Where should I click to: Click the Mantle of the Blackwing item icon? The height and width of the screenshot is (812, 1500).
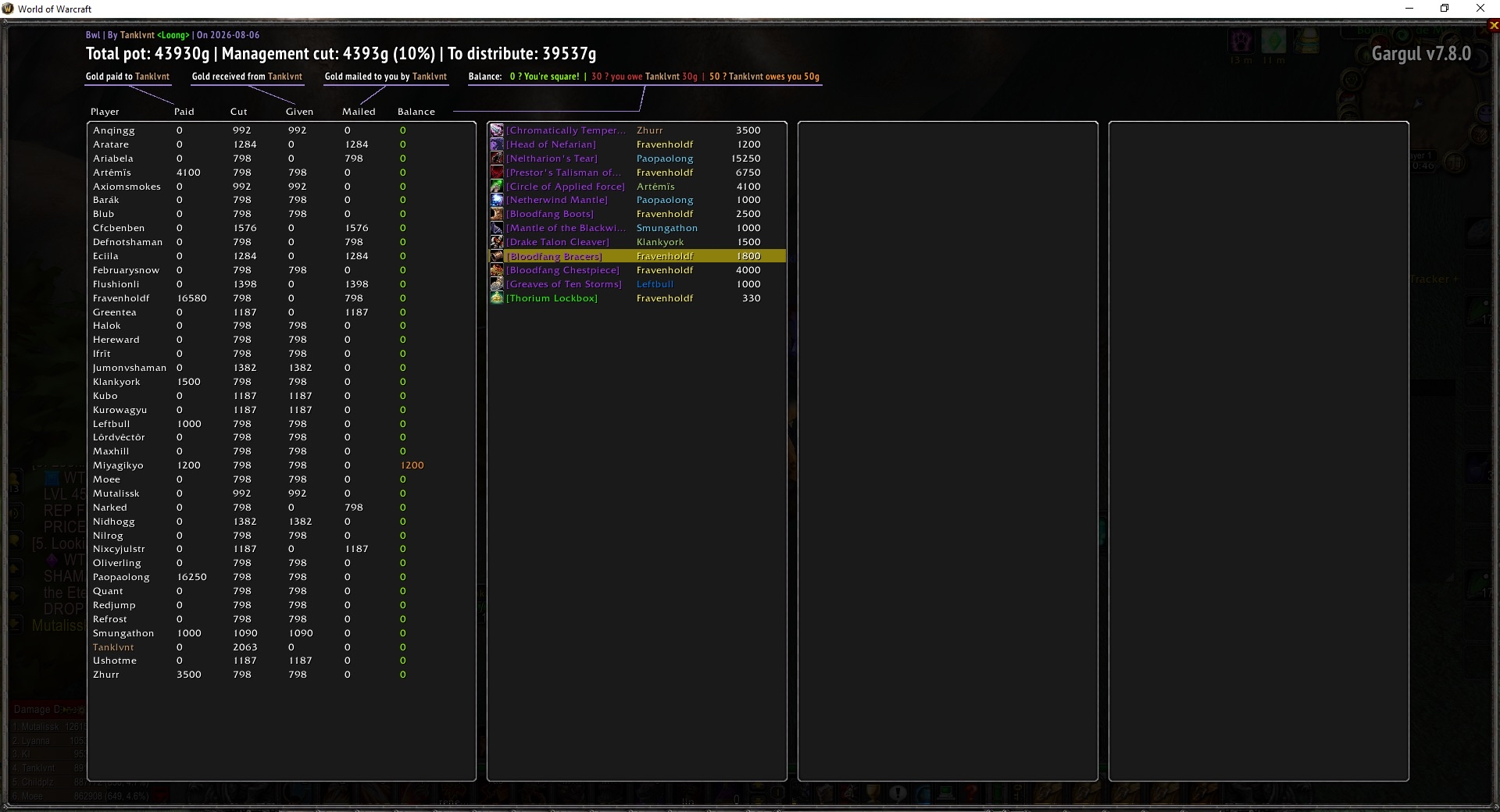pyautogui.click(x=497, y=228)
